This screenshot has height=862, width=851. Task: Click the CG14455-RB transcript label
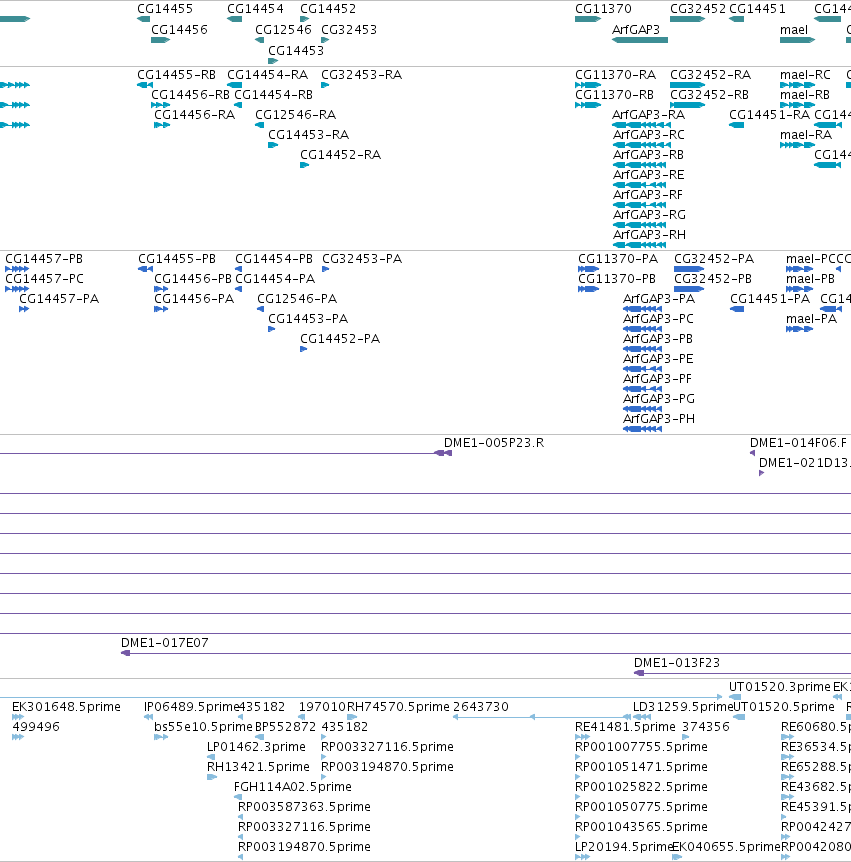[176, 75]
